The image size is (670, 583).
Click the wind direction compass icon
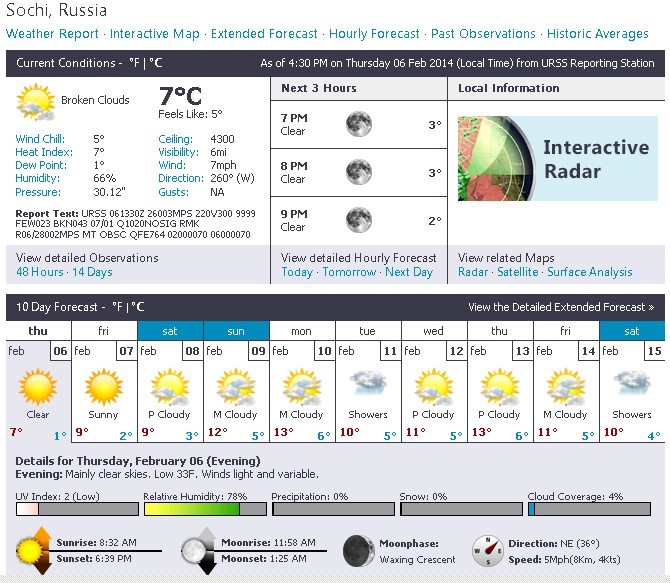[x=487, y=549]
